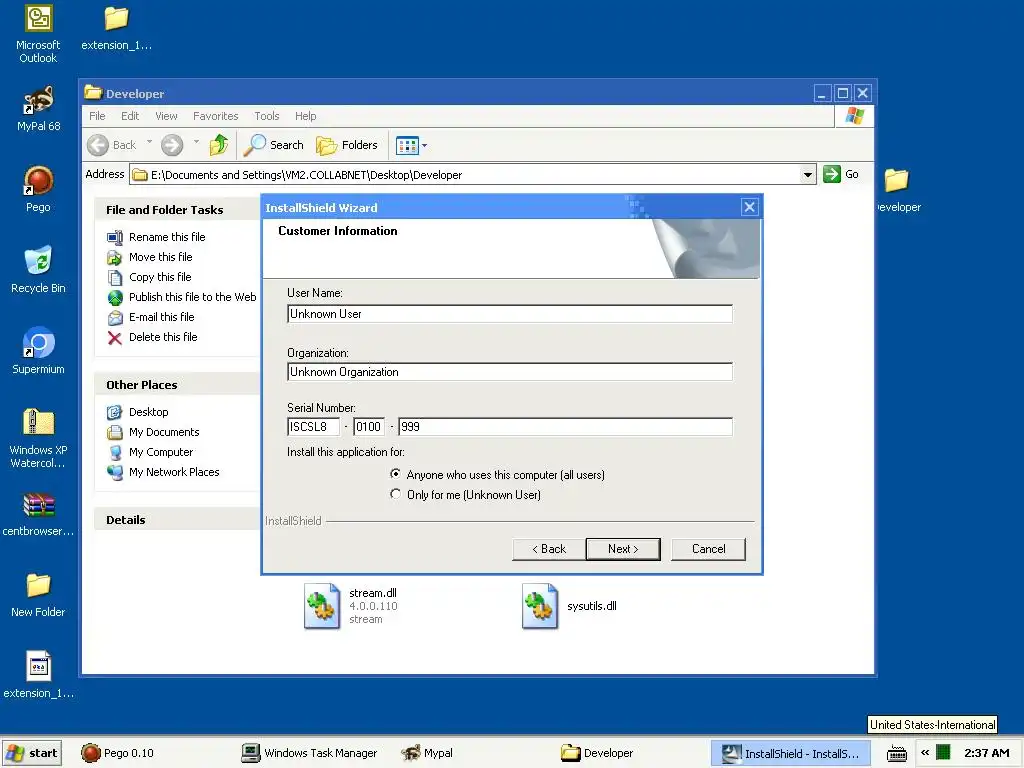Toggle the Folders pane button
The width and height of the screenshot is (1024, 768).
tap(347, 144)
